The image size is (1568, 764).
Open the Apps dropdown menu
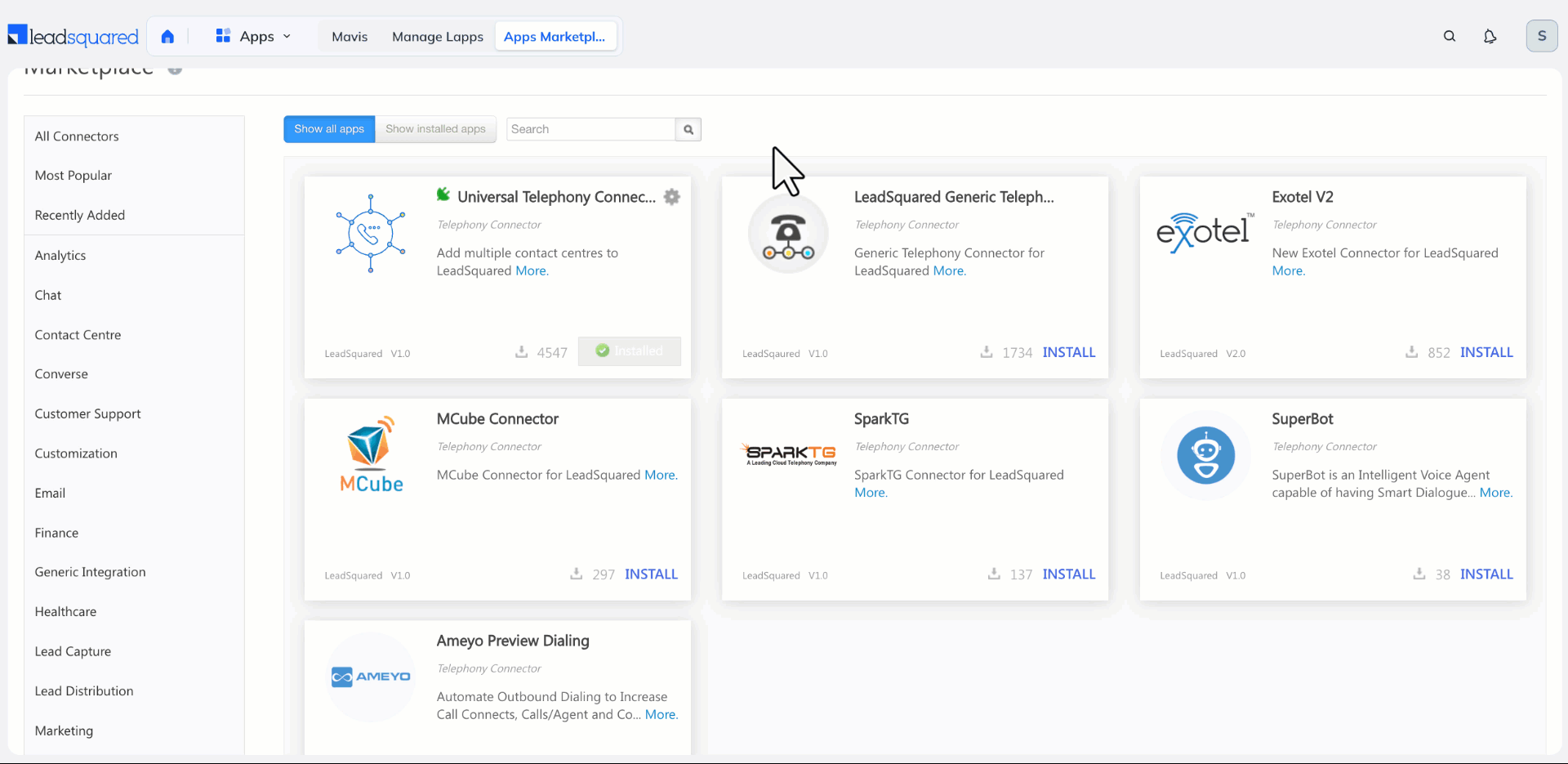click(253, 36)
